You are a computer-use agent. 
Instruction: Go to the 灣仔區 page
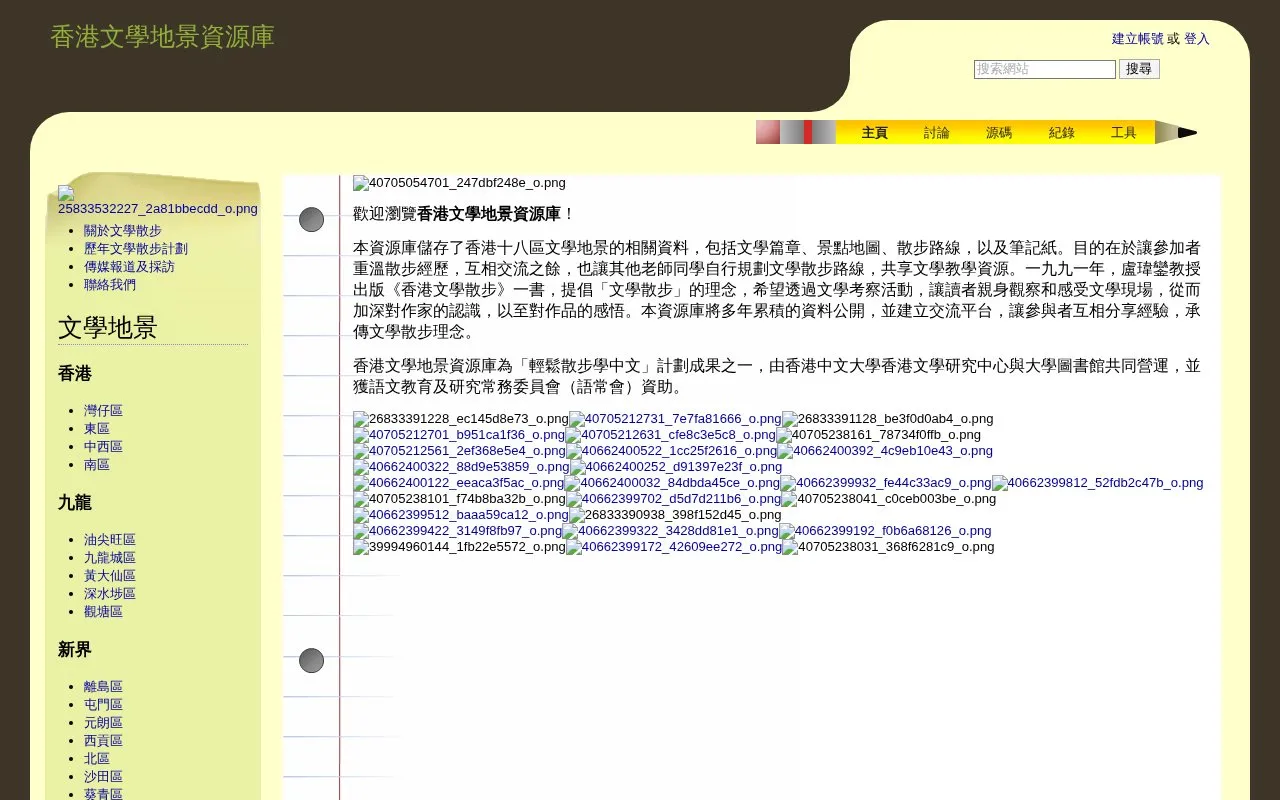pos(103,411)
